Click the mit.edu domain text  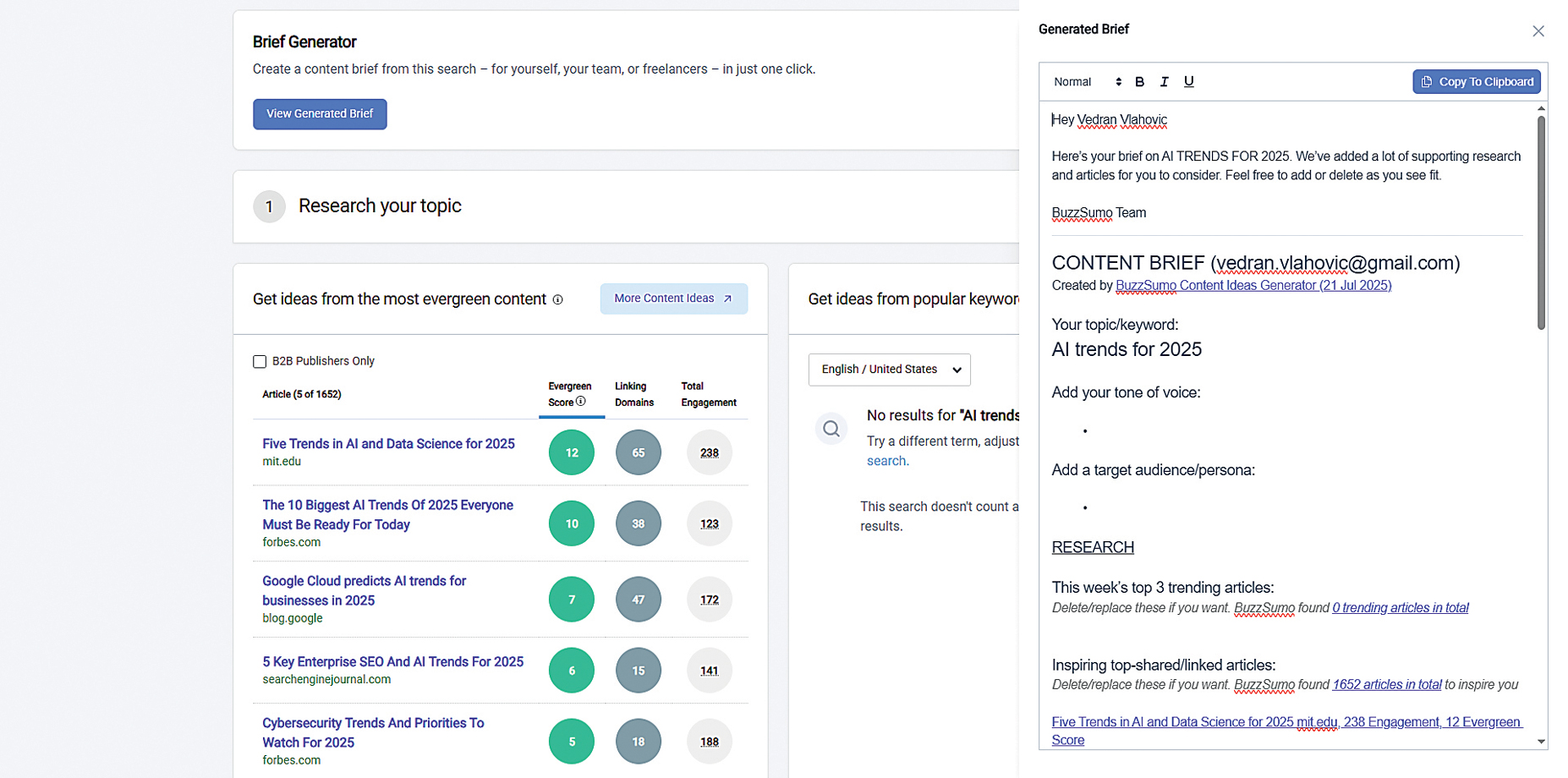(282, 462)
